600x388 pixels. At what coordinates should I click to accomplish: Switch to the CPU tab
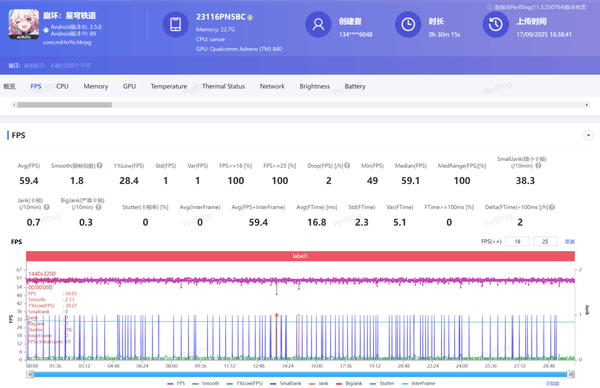coord(62,86)
